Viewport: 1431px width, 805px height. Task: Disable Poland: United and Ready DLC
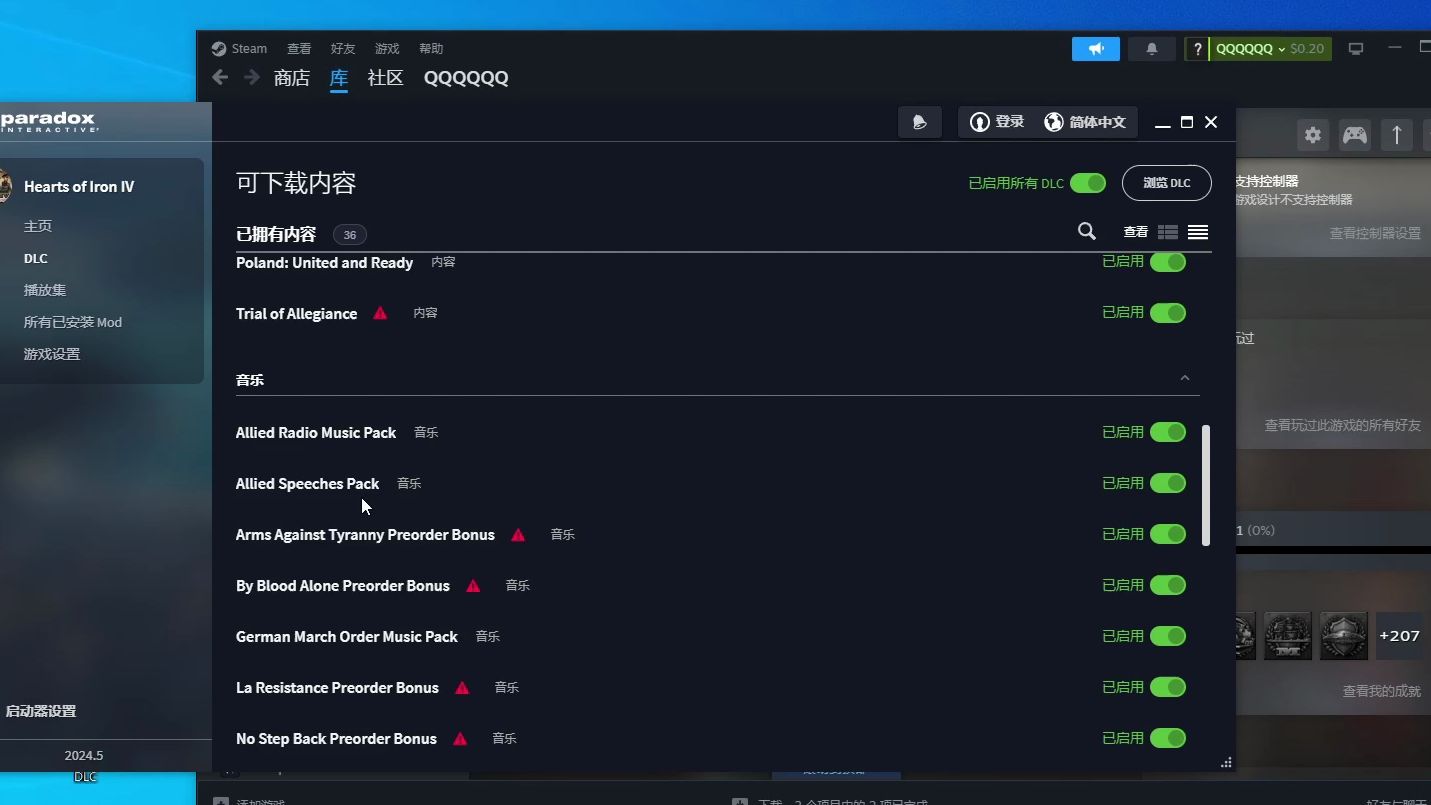point(1168,262)
